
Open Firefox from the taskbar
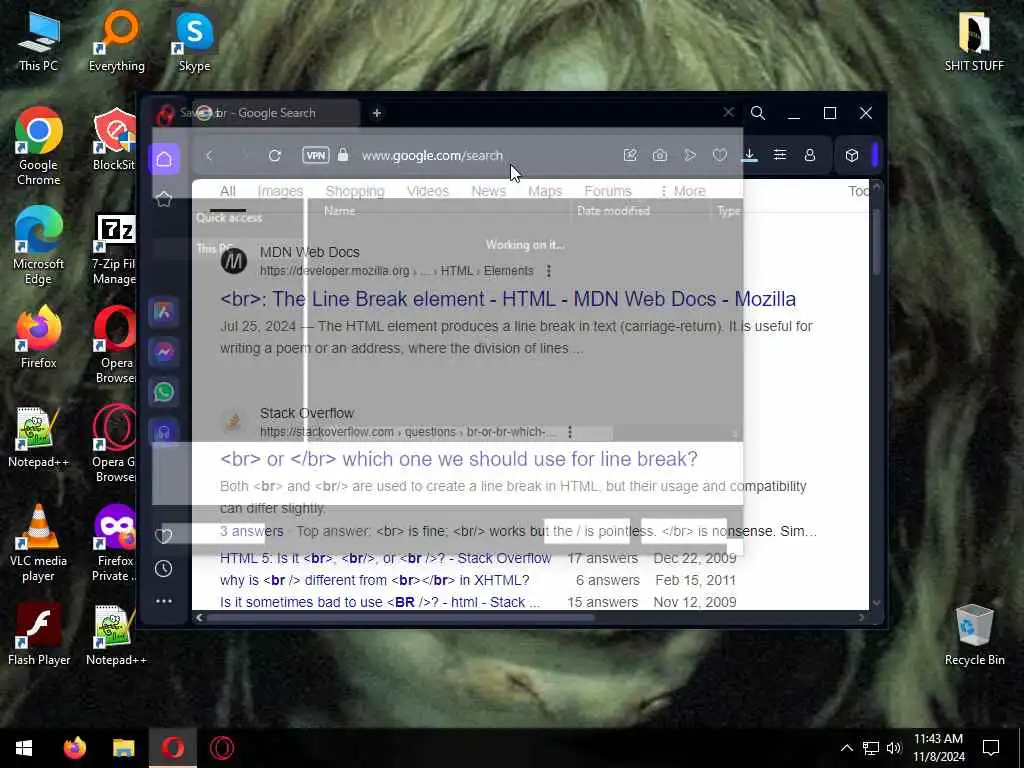pos(74,748)
